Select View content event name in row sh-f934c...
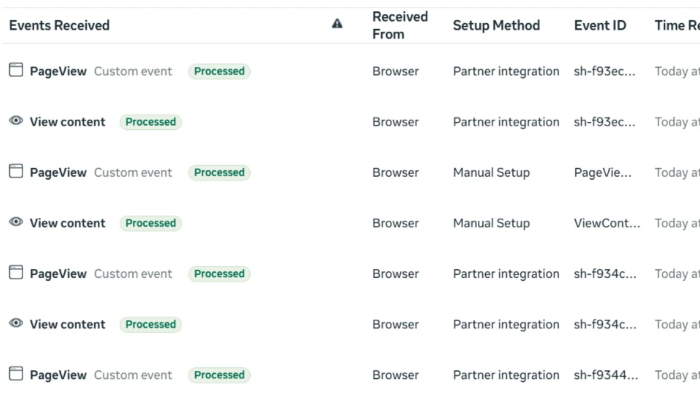 (x=67, y=324)
